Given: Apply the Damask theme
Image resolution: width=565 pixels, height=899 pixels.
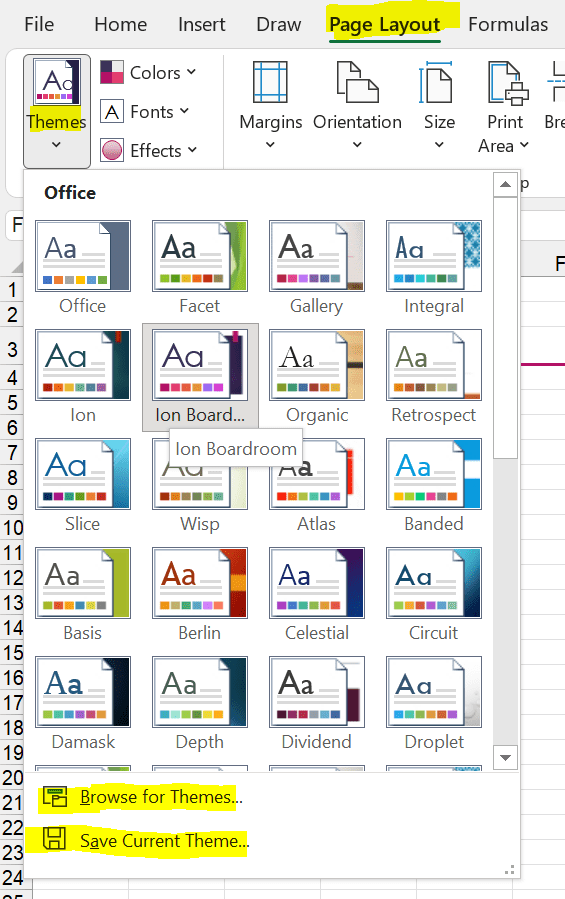Looking at the screenshot, I should [x=83, y=703].
